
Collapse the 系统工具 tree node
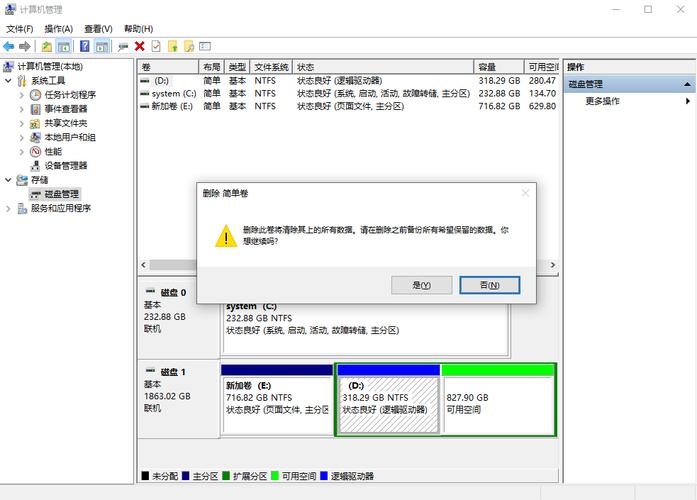pyautogui.click(x=8, y=80)
